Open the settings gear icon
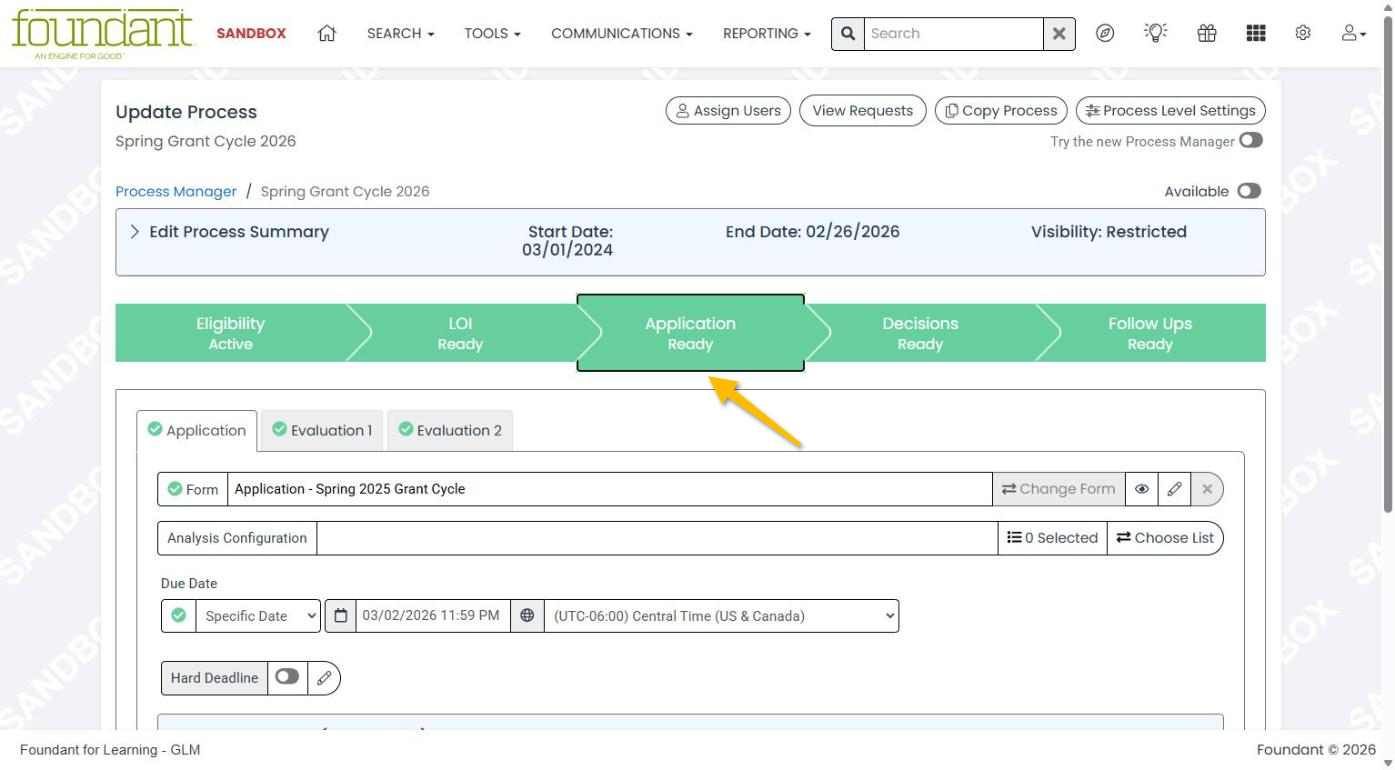Image resolution: width=1395 pixels, height=770 pixels. click(1303, 33)
